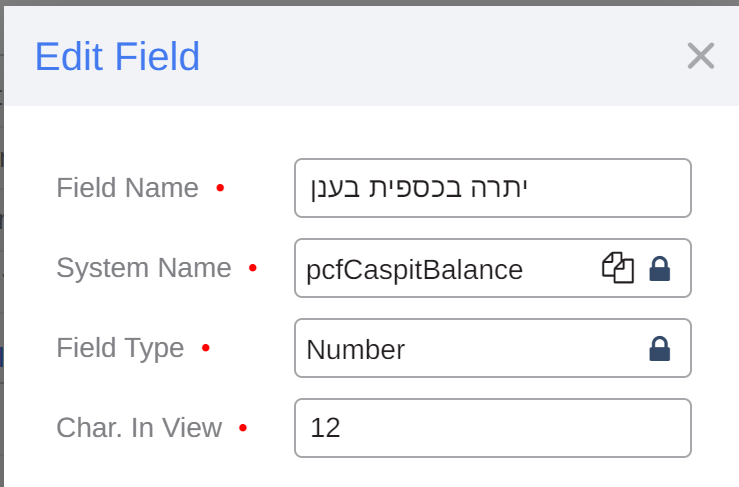Click the System Name field with pcfCaspitBalance
The width and height of the screenshot is (739, 487).
point(440,268)
